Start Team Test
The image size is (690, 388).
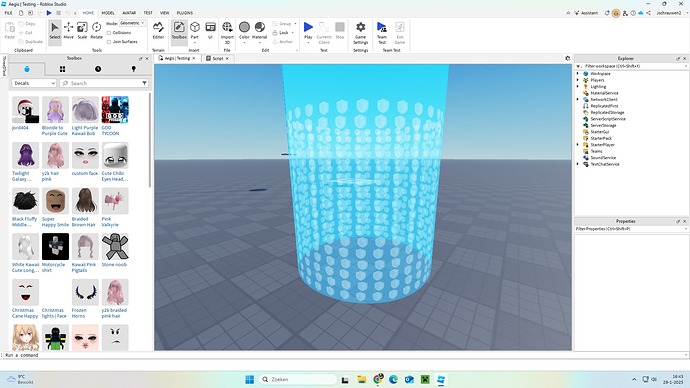pyautogui.click(x=382, y=33)
